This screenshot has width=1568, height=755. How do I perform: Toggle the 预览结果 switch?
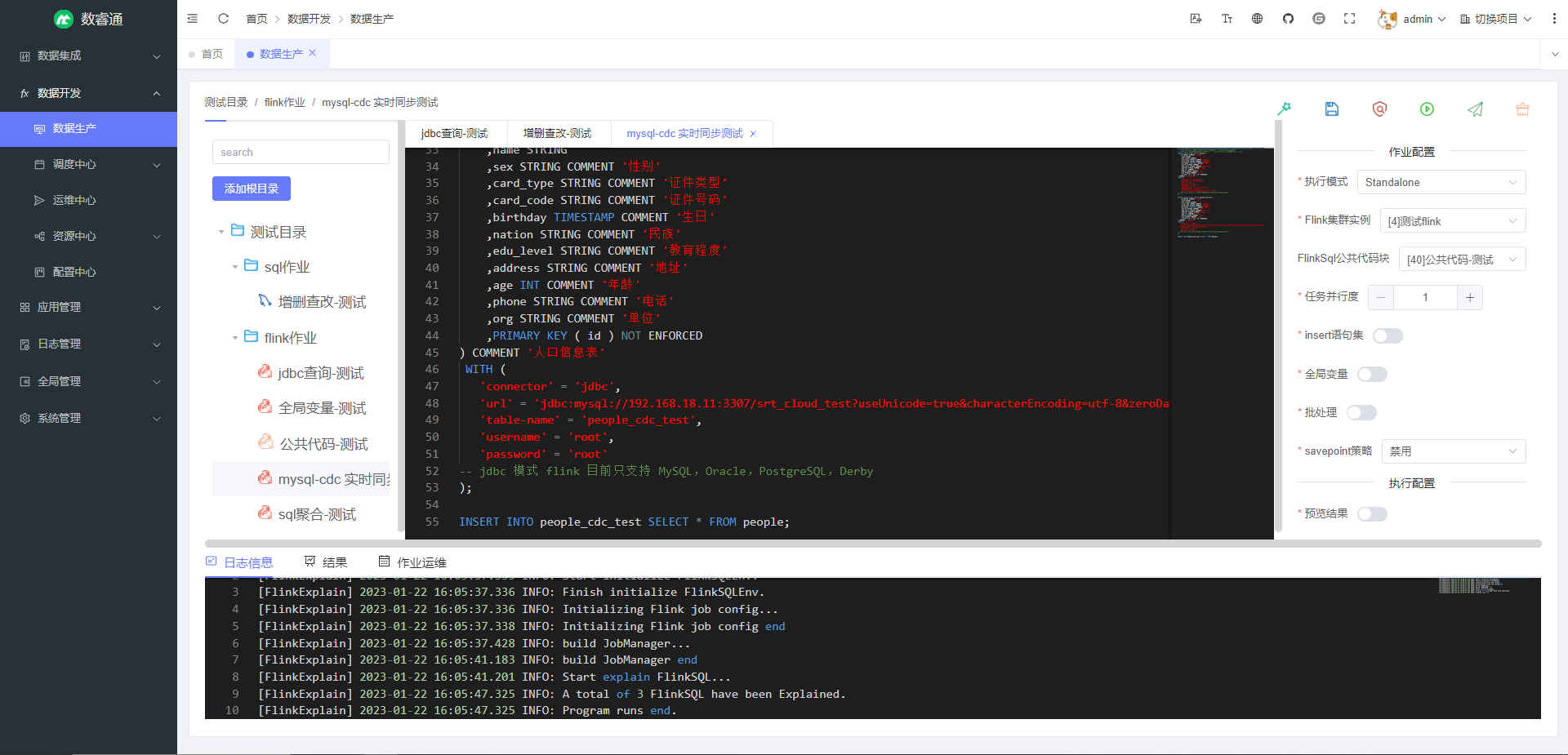pyautogui.click(x=1372, y=513)
